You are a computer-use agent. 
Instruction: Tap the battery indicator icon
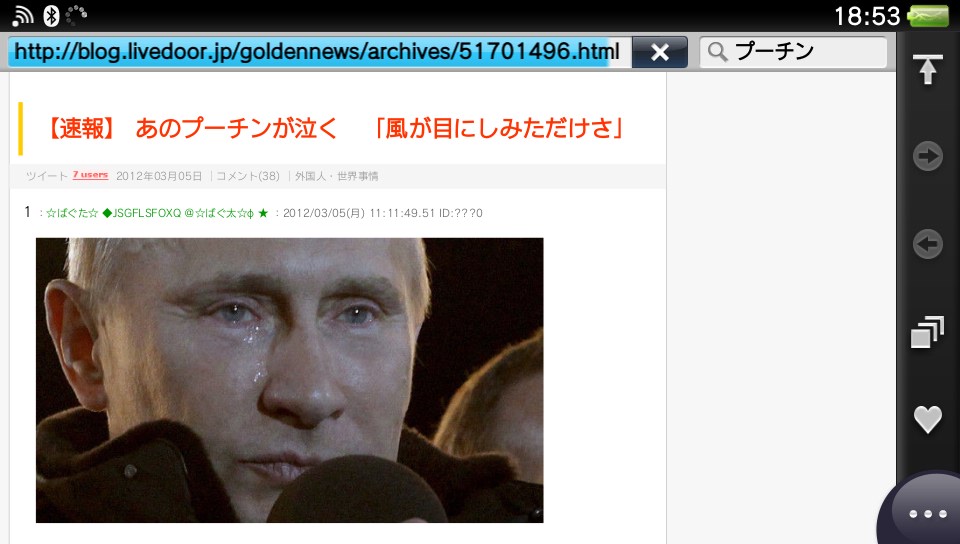pyautogui.click(x=928, y=16)
